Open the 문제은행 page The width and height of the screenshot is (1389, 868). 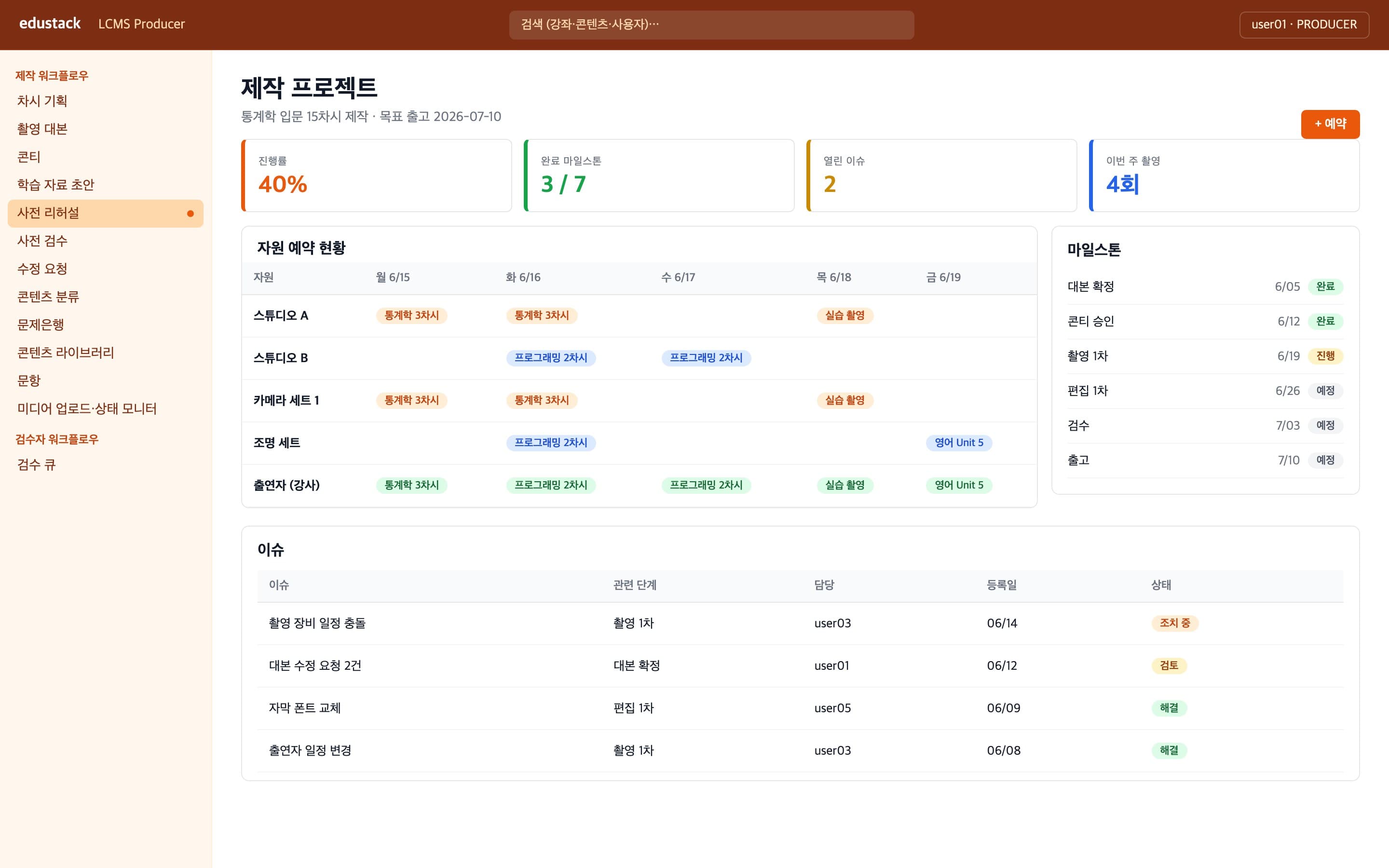point(106,325)
